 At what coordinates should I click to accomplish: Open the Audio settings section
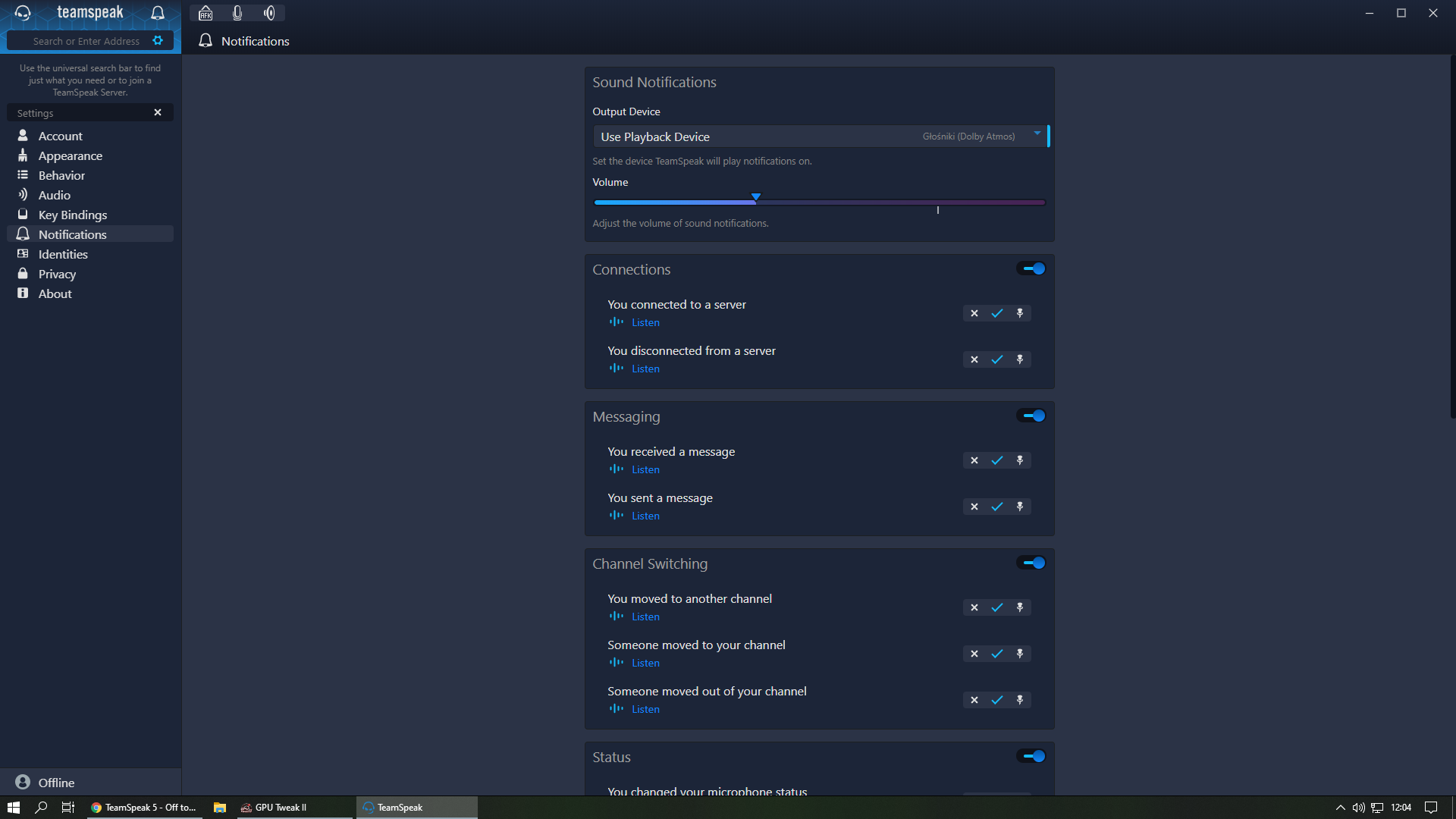pos(54,195)
